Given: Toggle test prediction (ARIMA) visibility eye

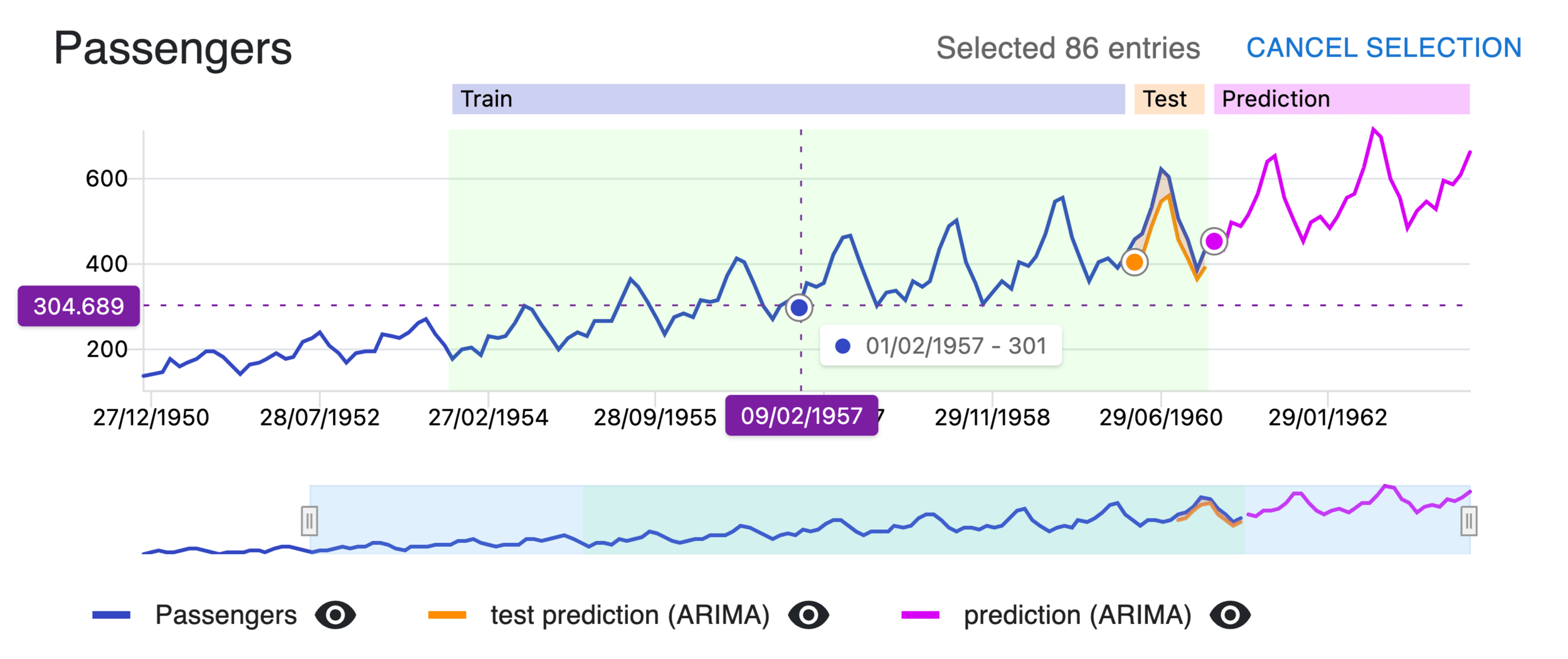Looking at the screenshot, I should click(x=808, y=615).
